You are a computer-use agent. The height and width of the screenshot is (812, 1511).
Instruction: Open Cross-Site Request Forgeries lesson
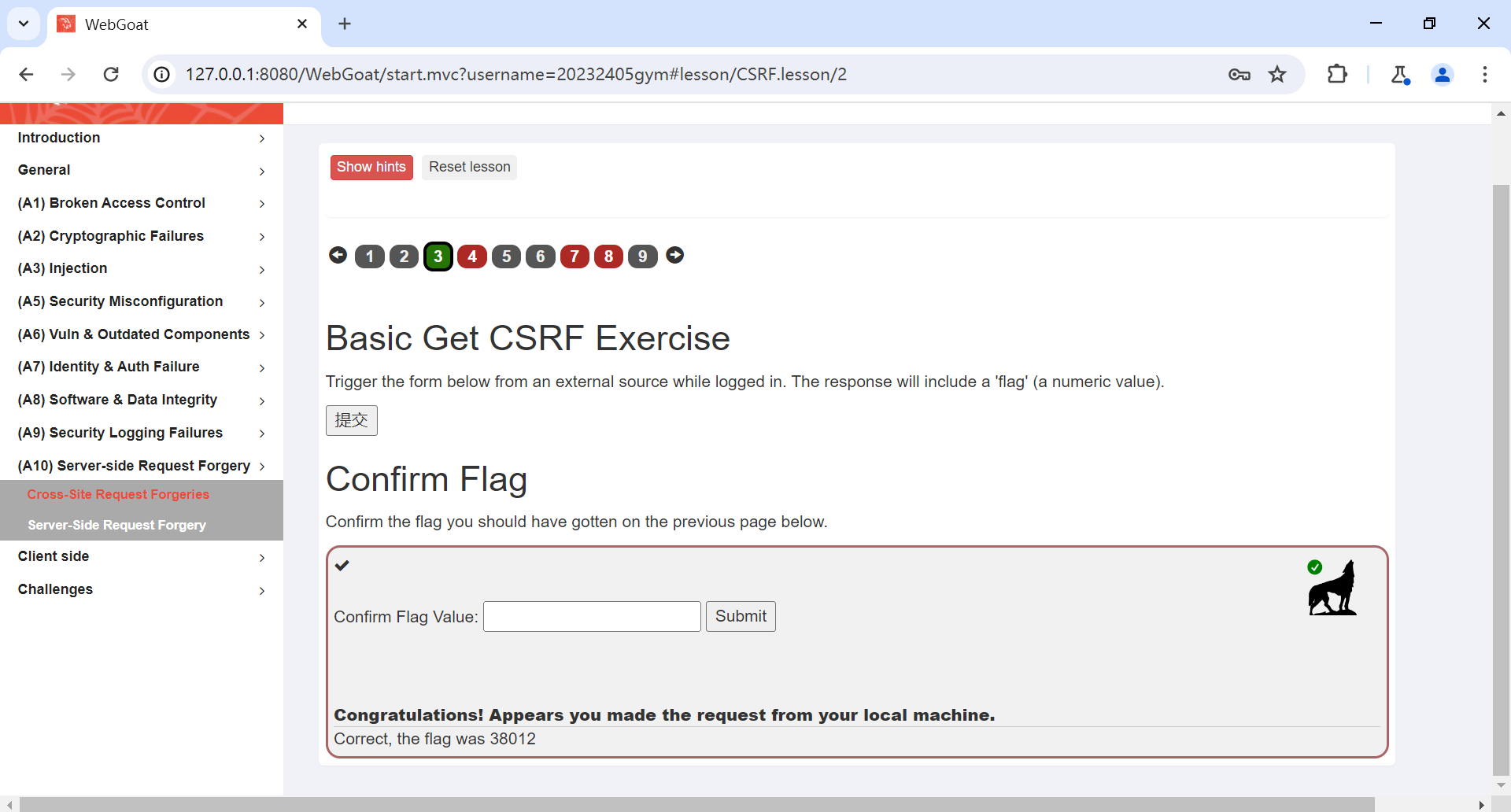tap(118, 494)
